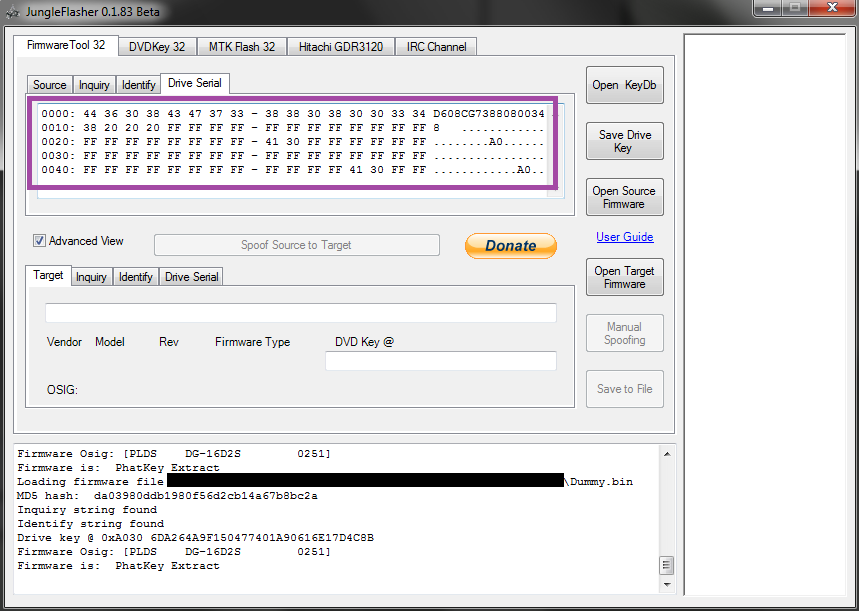The width and height of the screenshot is (859, 611).
Task: Click the log scrollbar up arrow
Action: click(667, 454)
